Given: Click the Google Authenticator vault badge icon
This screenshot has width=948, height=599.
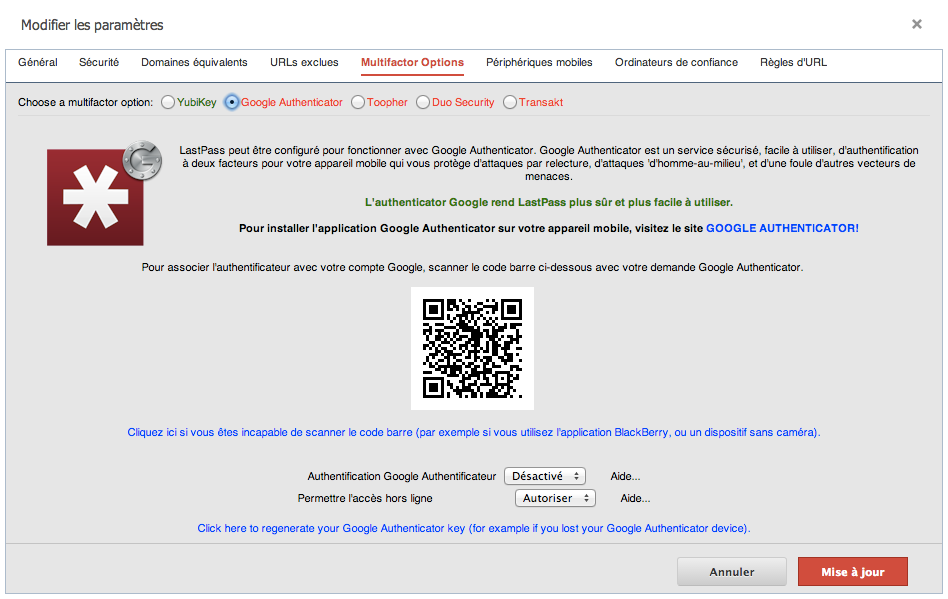Looking at the screenshot, I should (x=143, y=161).
